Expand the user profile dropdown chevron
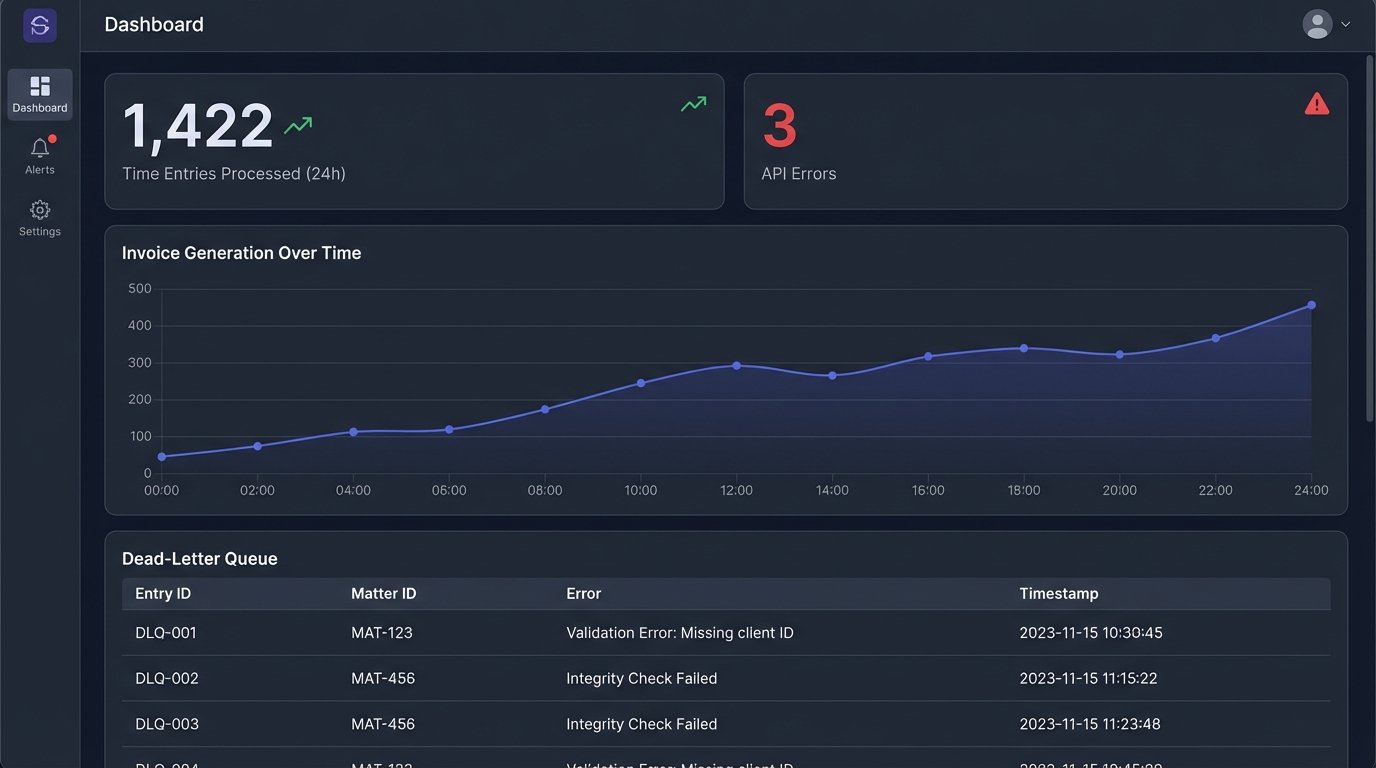This screenshot has width=1376, height=768. 1345,25
